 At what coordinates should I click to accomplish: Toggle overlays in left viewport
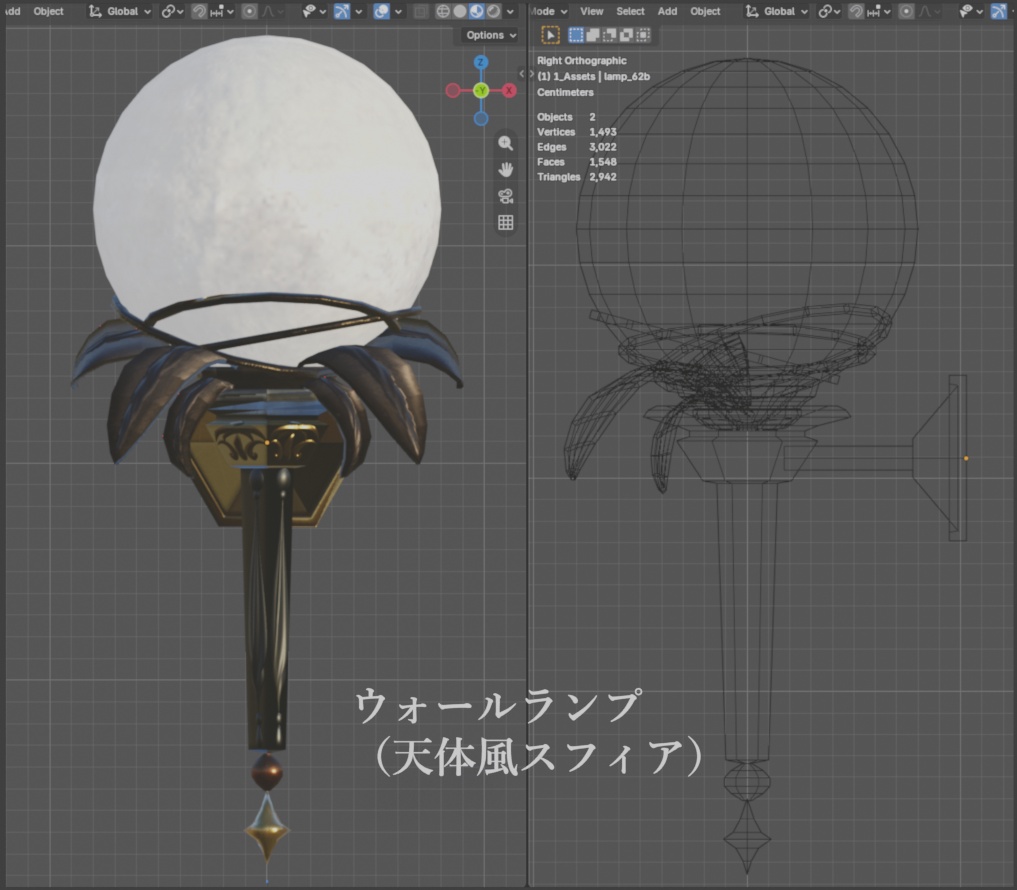tap(381, 11)
